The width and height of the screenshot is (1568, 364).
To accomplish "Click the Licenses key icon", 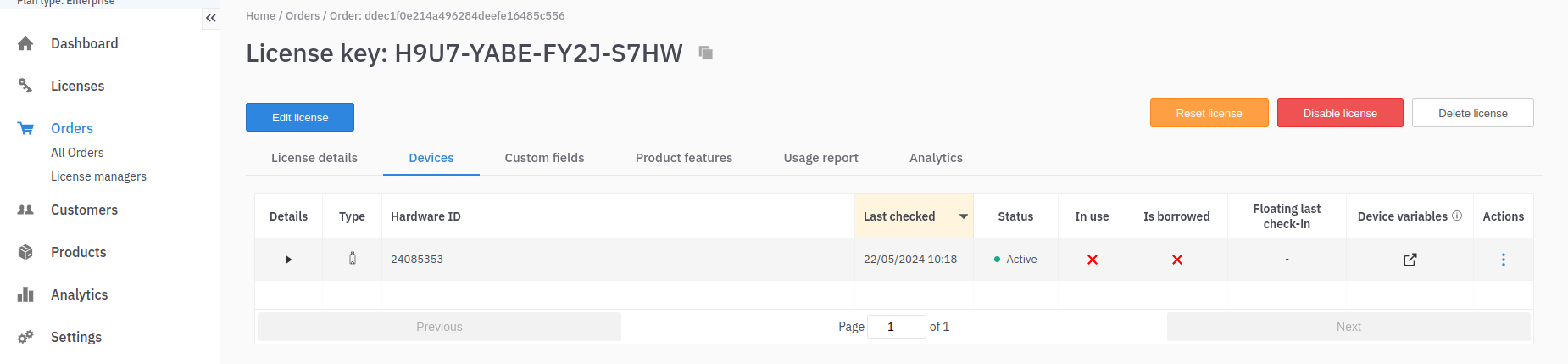I will 25,86.
